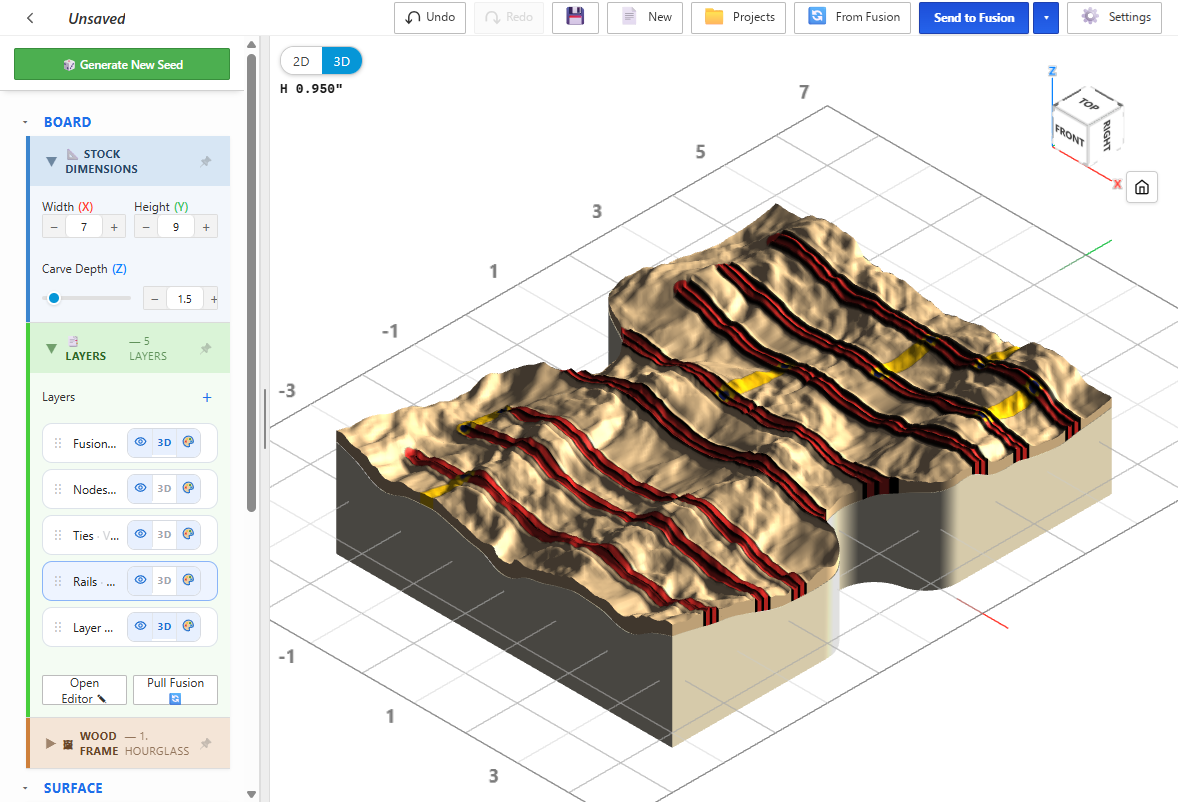
Task: Decrease Width (X) with minus
Action: tap(53, 227)
